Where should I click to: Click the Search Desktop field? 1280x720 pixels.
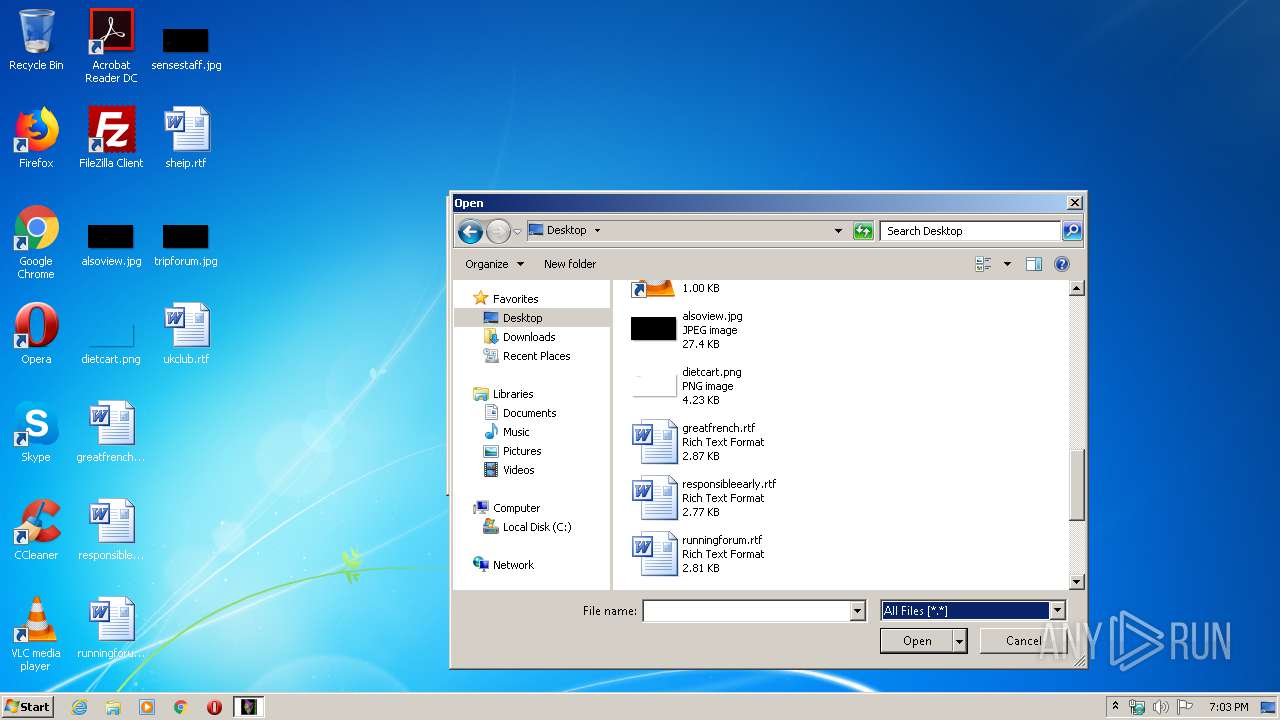coord(970,231)
